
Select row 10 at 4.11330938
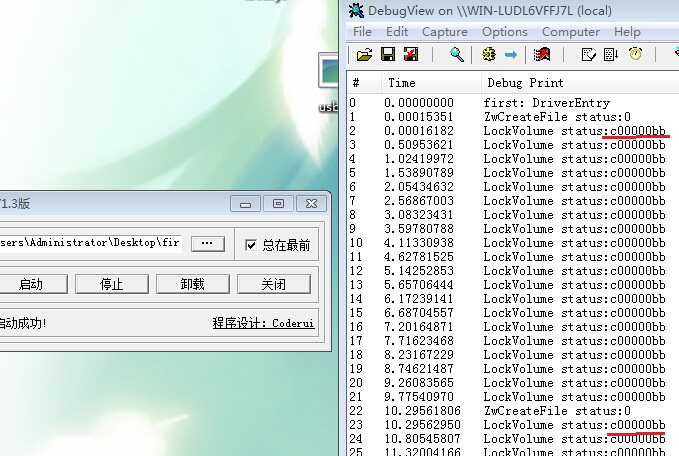513,243
